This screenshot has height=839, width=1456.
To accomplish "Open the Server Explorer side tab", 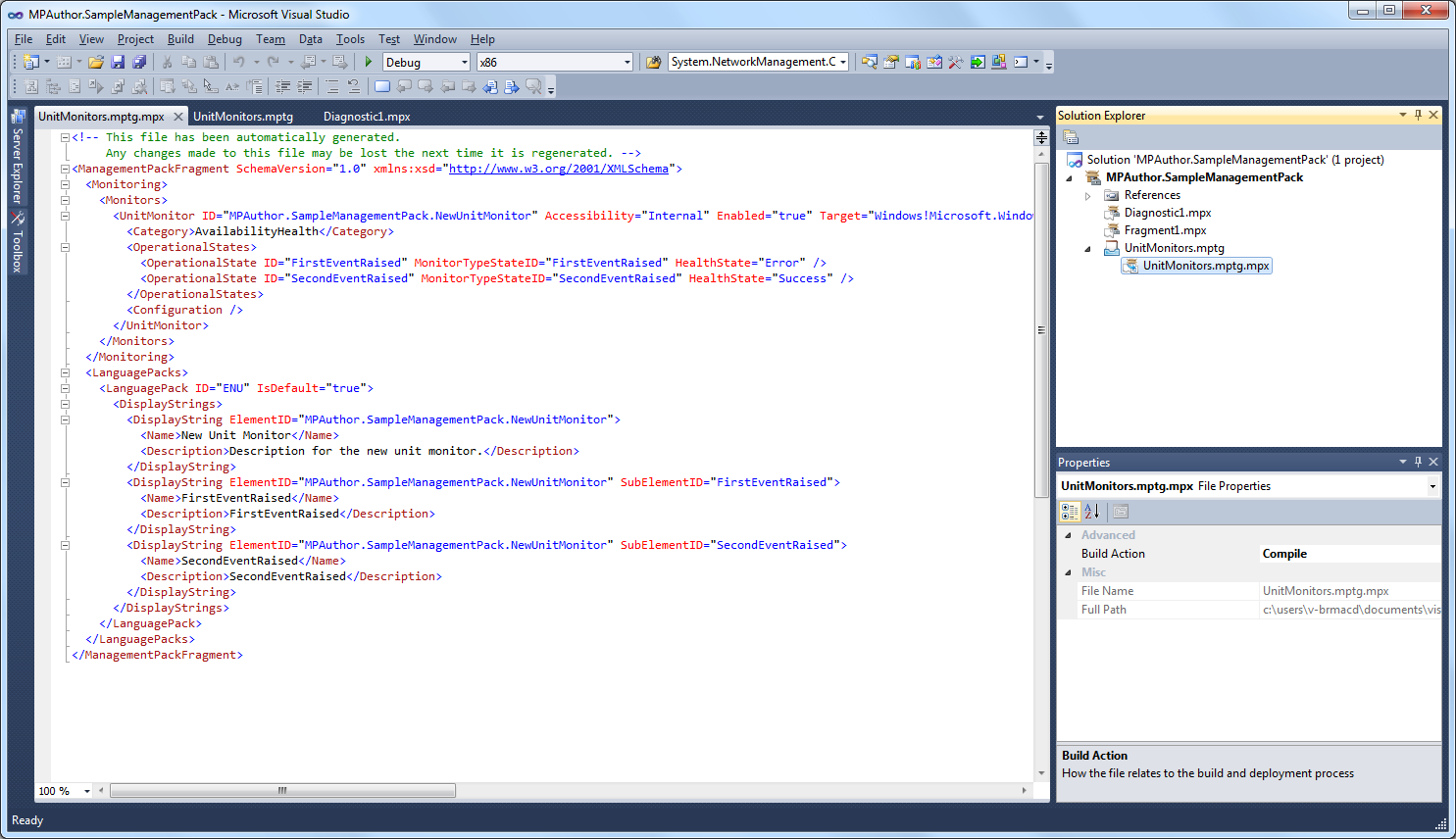I will tap(18, 155).
